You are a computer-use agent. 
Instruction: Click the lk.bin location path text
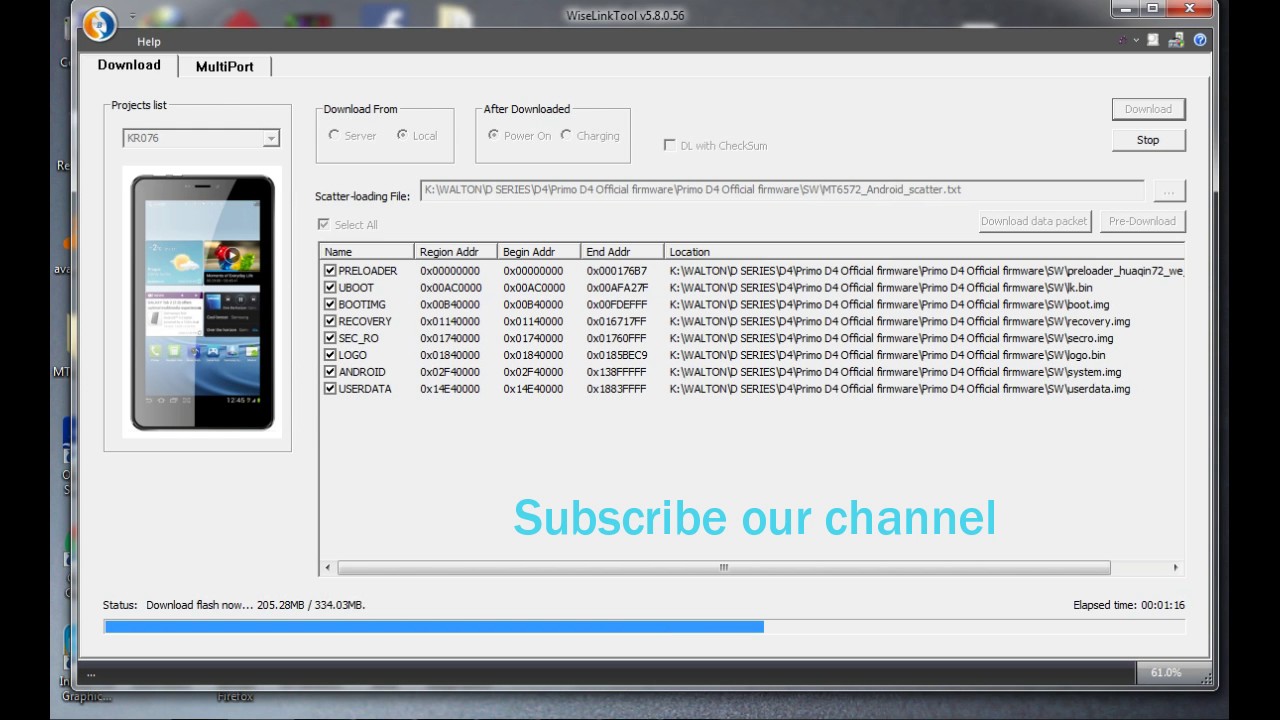pos(881,288)
